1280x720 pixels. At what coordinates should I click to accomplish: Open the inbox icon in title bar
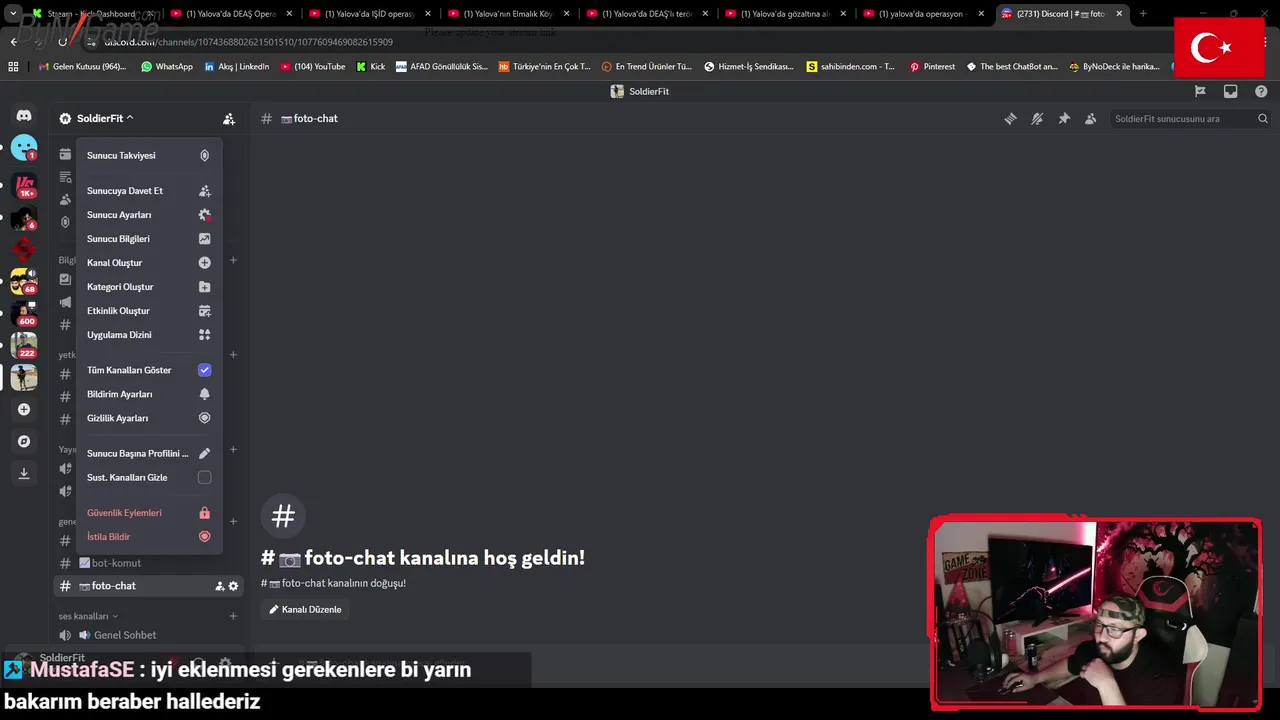(x=1231, y=91)
